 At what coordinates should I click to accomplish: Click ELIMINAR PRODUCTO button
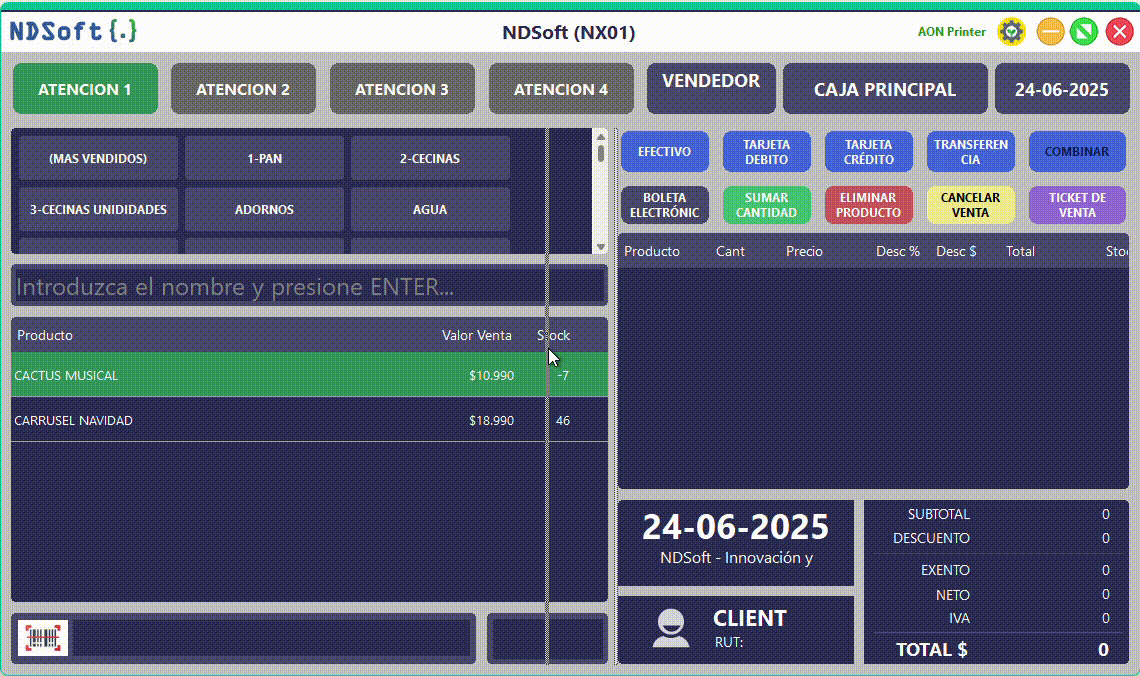tap(868, 205)
